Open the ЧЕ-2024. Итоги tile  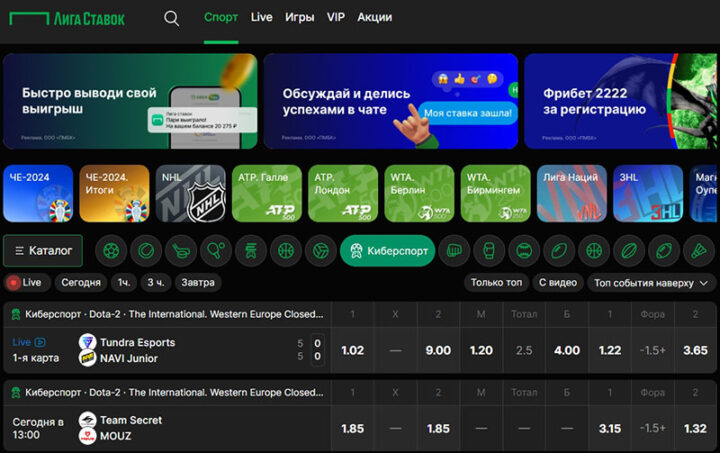click(x=114, y=193)
